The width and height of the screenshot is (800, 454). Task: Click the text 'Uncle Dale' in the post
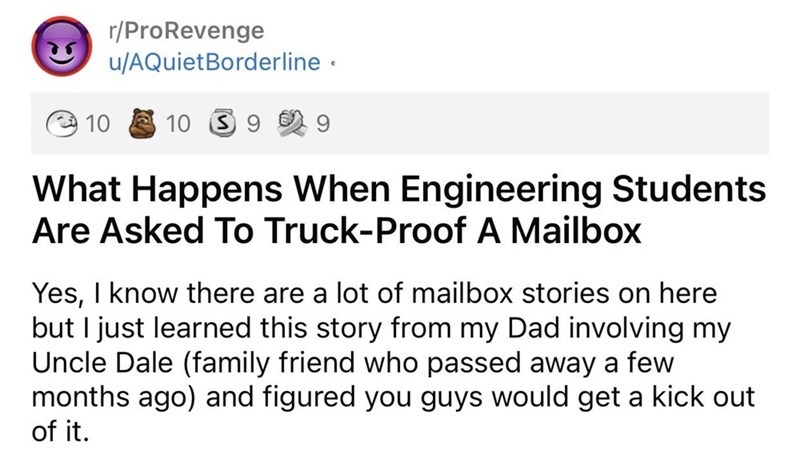103,363
